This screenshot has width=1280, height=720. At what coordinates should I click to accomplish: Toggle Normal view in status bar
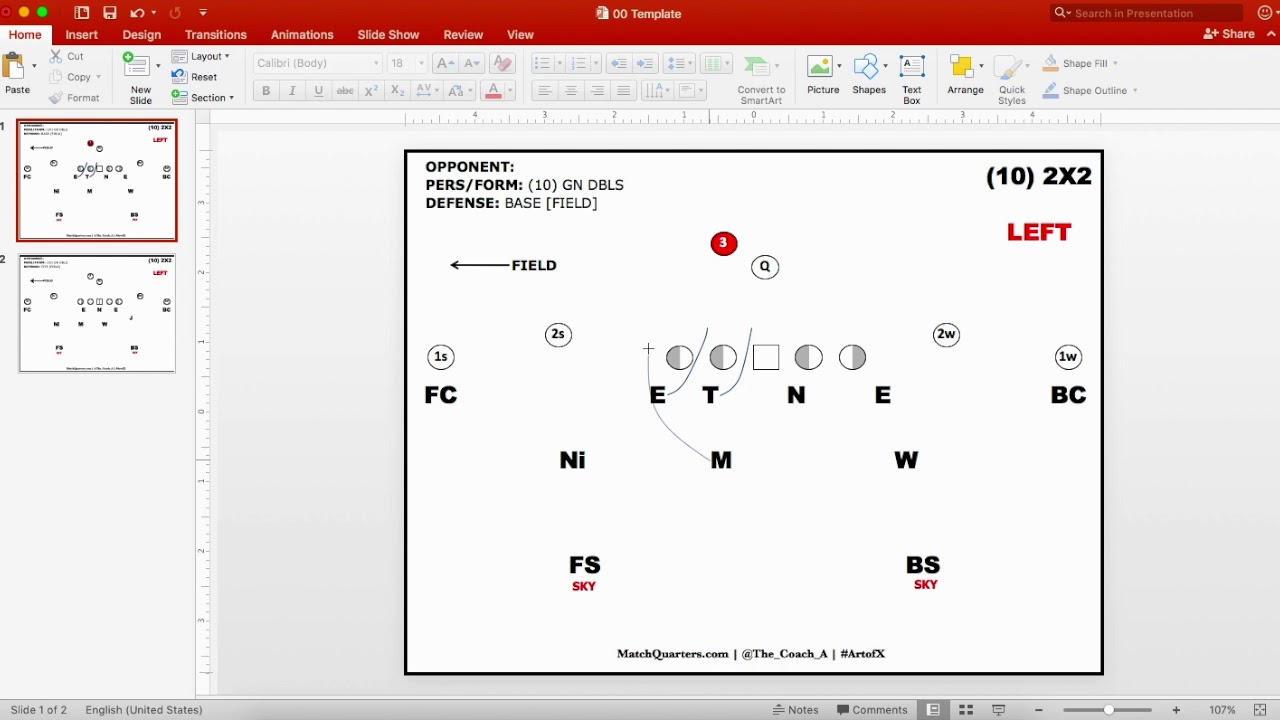click(933, 710)
